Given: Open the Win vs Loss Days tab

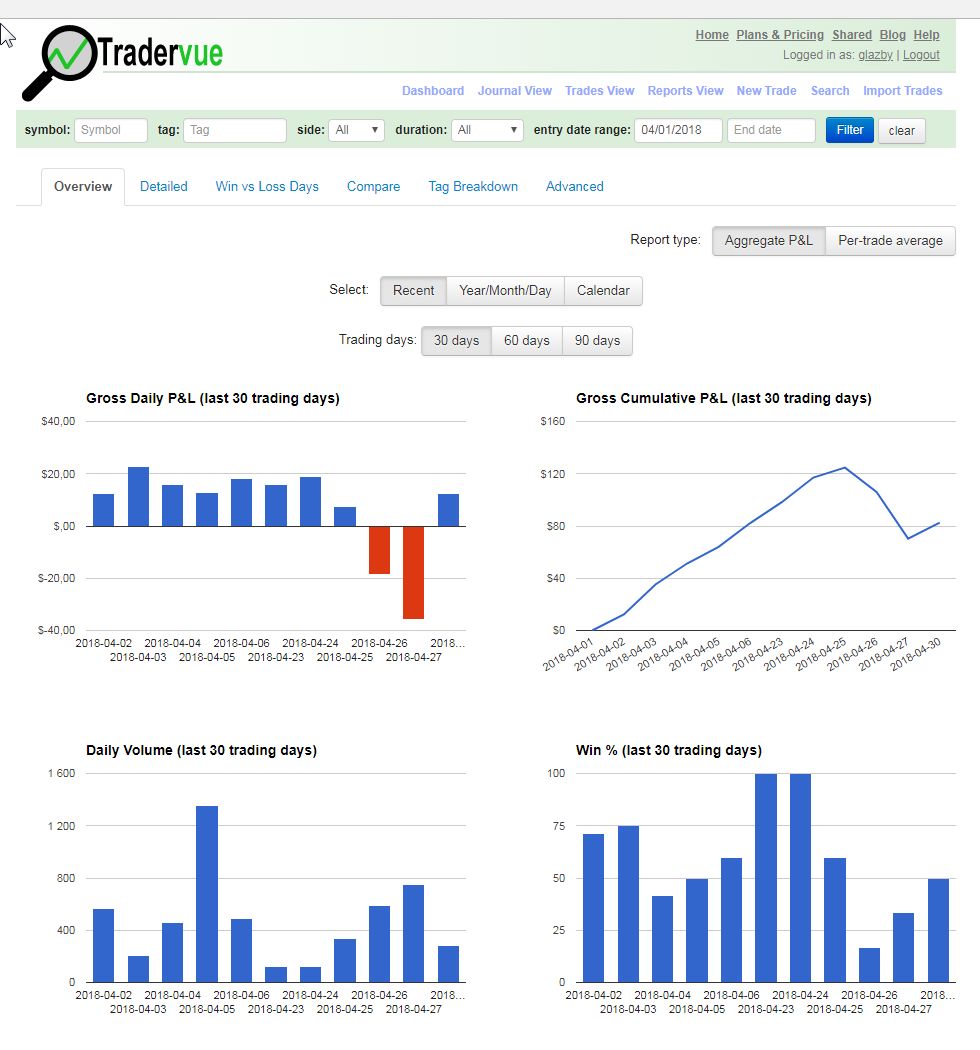Looking at the screenshot, I should [267, 186].
